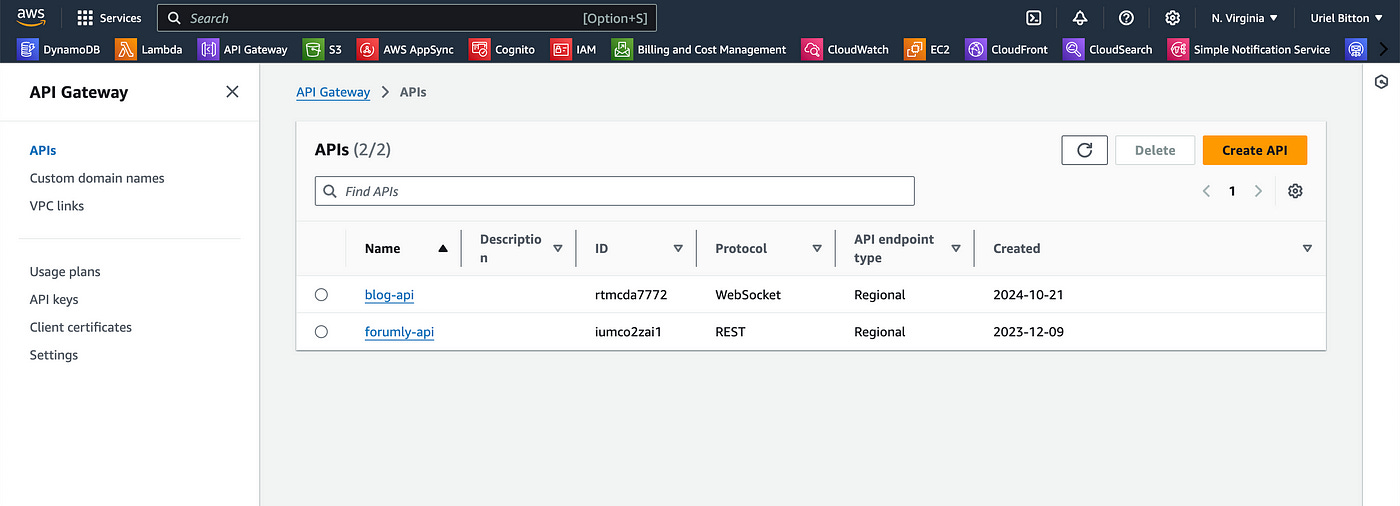Screen dimensions: 1400x506
Task: Go to the next page of APIs
Action: 1258,191
